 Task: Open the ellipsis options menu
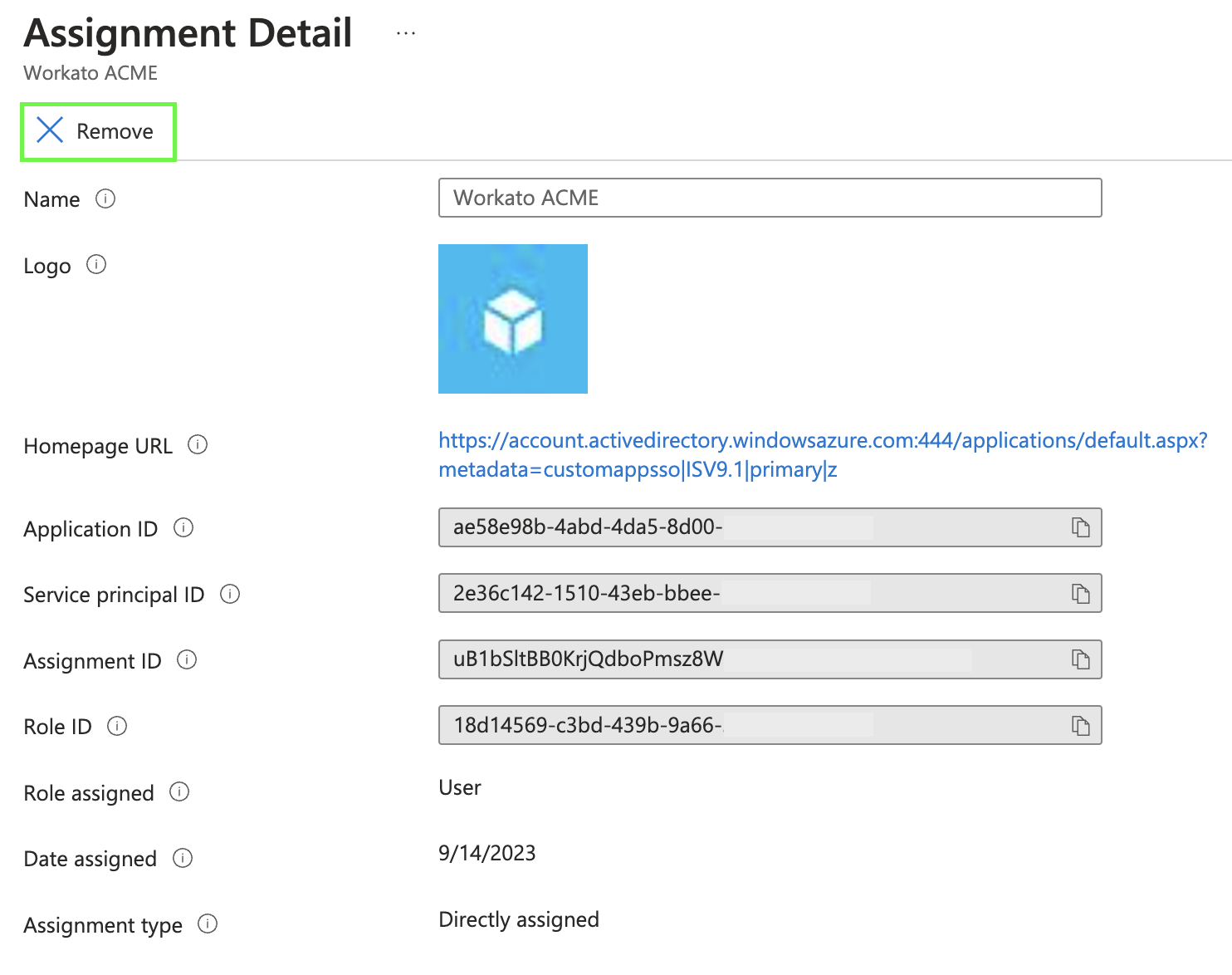[x=405, y=32]
